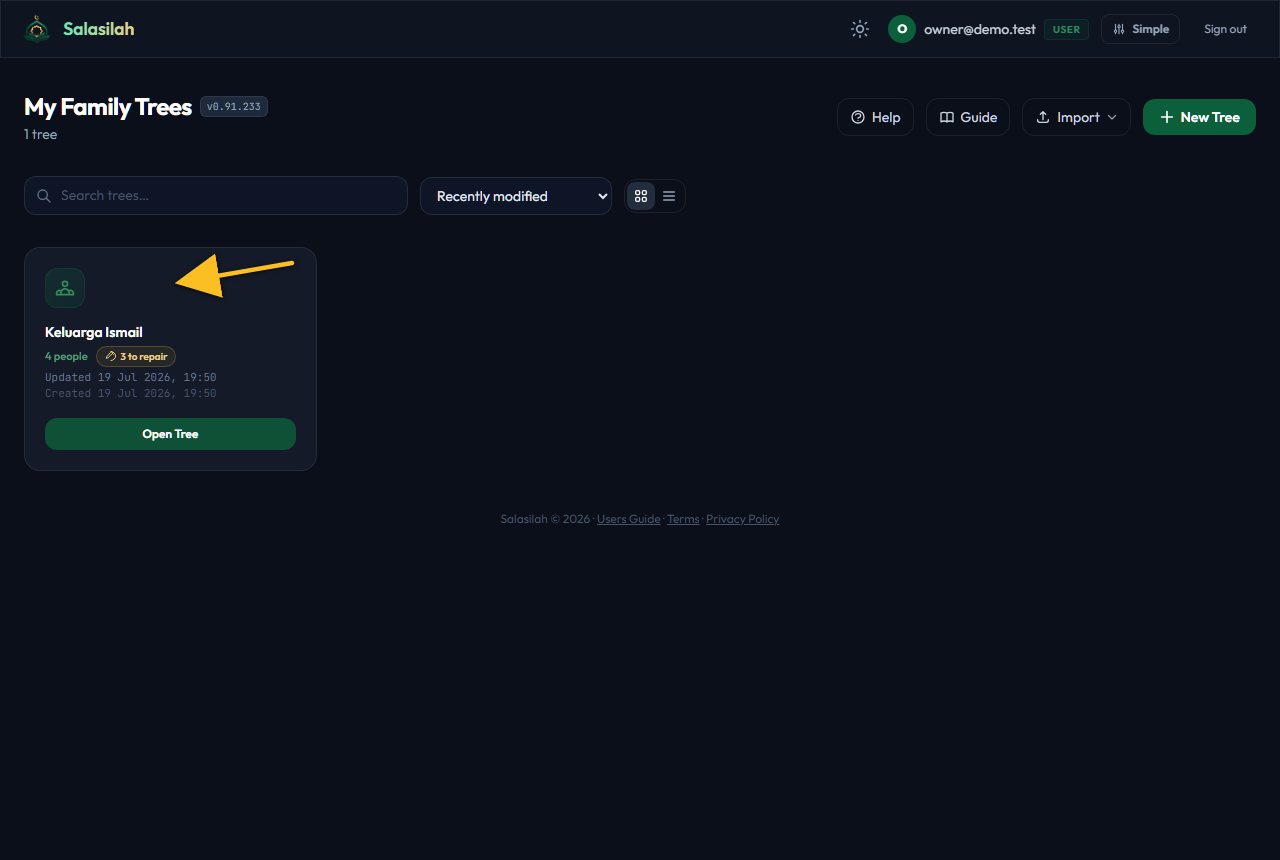
Task: Switch to grid view layout
Action: point(641,196)
